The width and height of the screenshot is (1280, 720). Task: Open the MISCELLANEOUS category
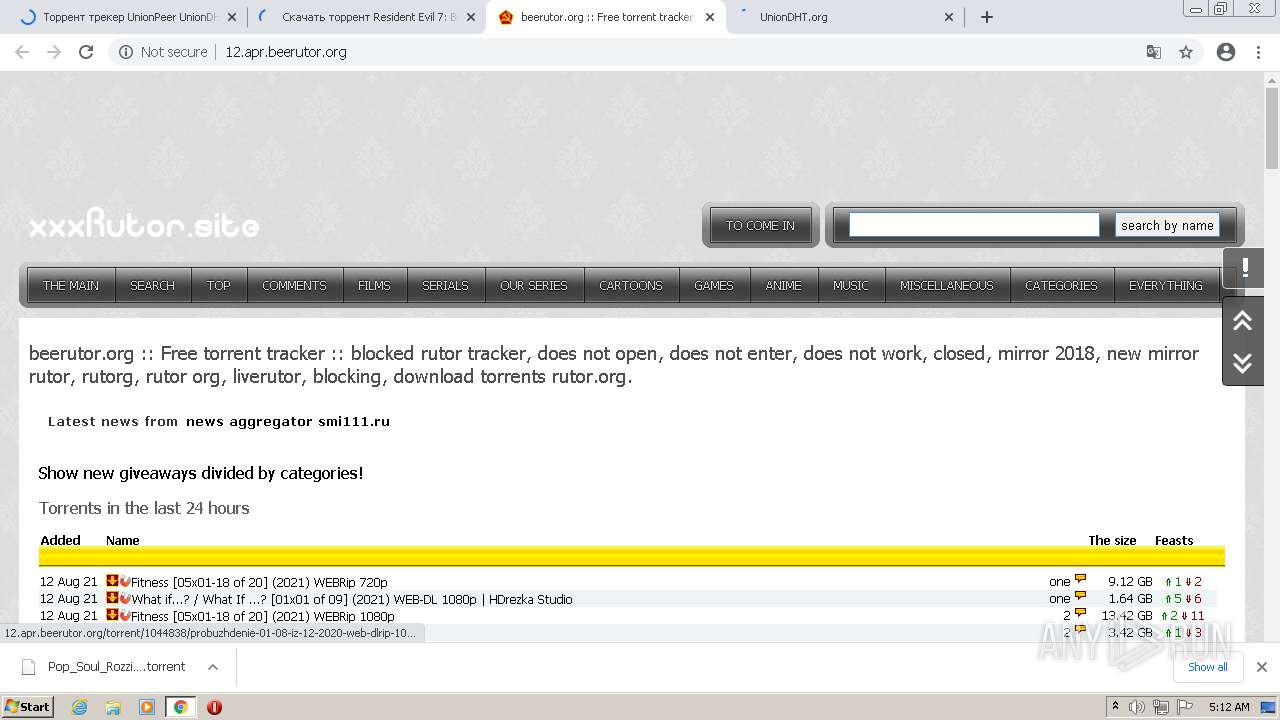click(x=947, y=285)
